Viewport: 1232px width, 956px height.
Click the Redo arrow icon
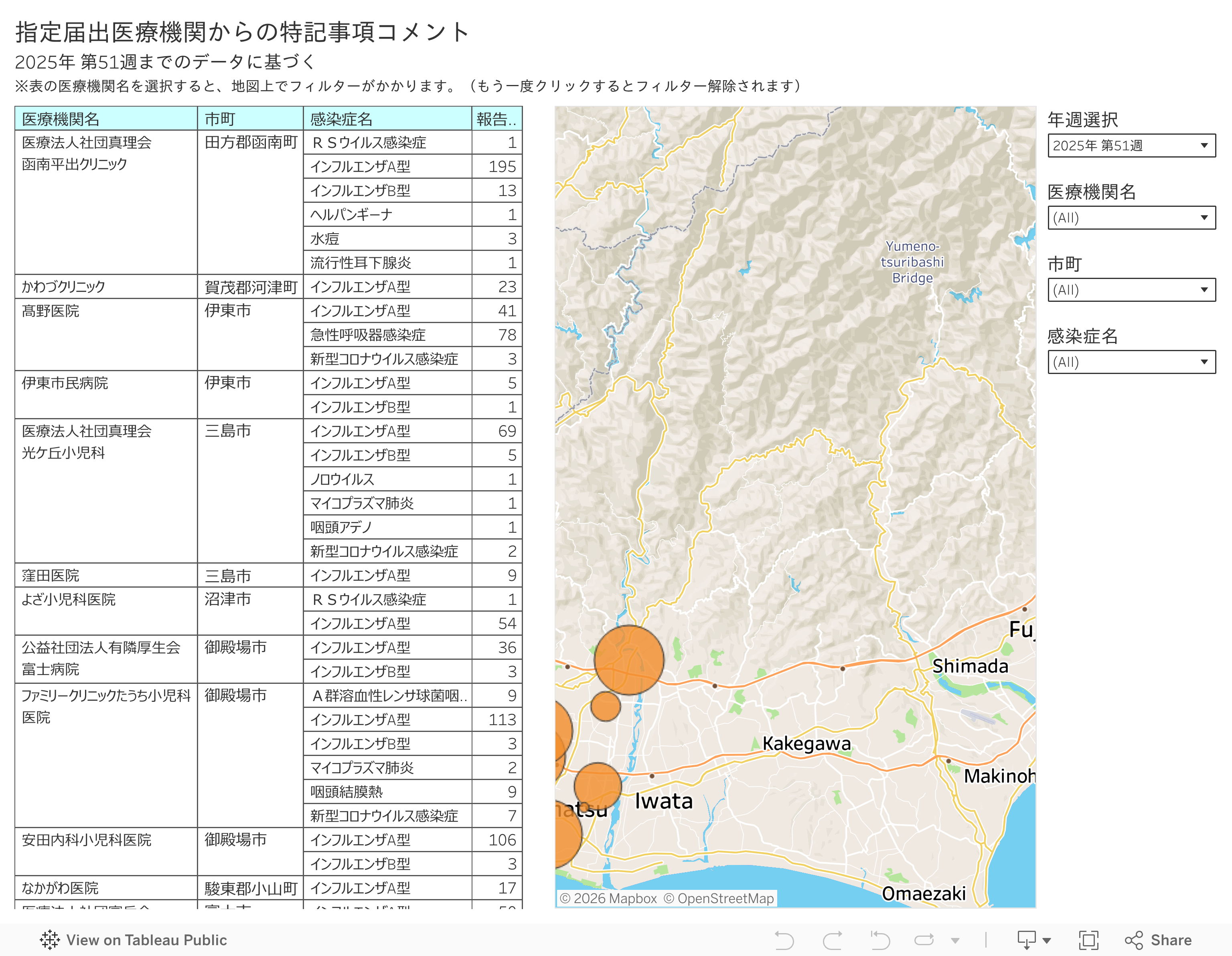pyautogui.click(x=832, y=940)
